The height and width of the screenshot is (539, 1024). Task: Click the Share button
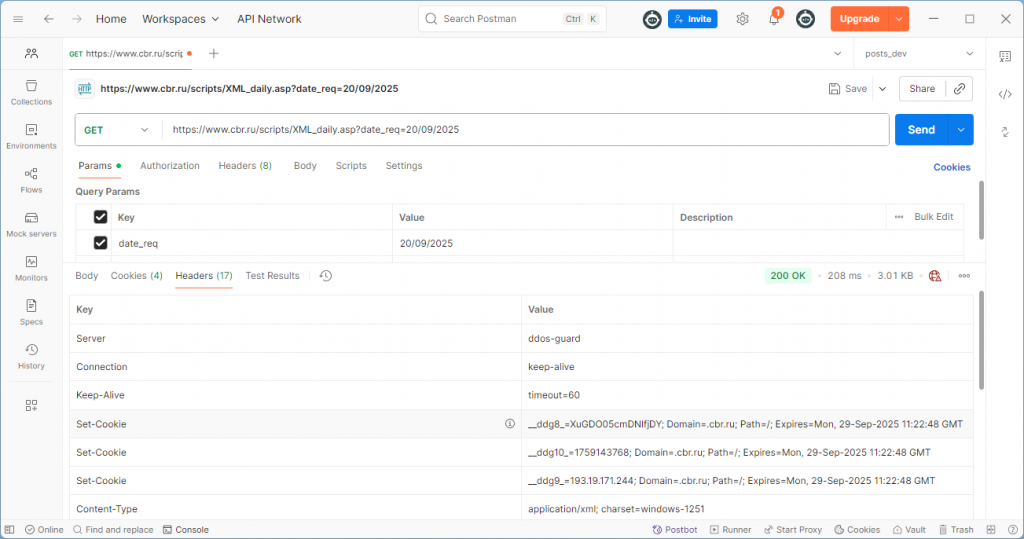(x=922, y=89)
